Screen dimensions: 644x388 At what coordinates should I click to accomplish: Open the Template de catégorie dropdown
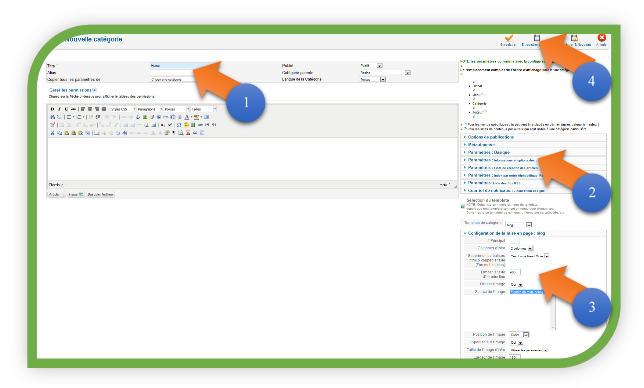[519, 225]
